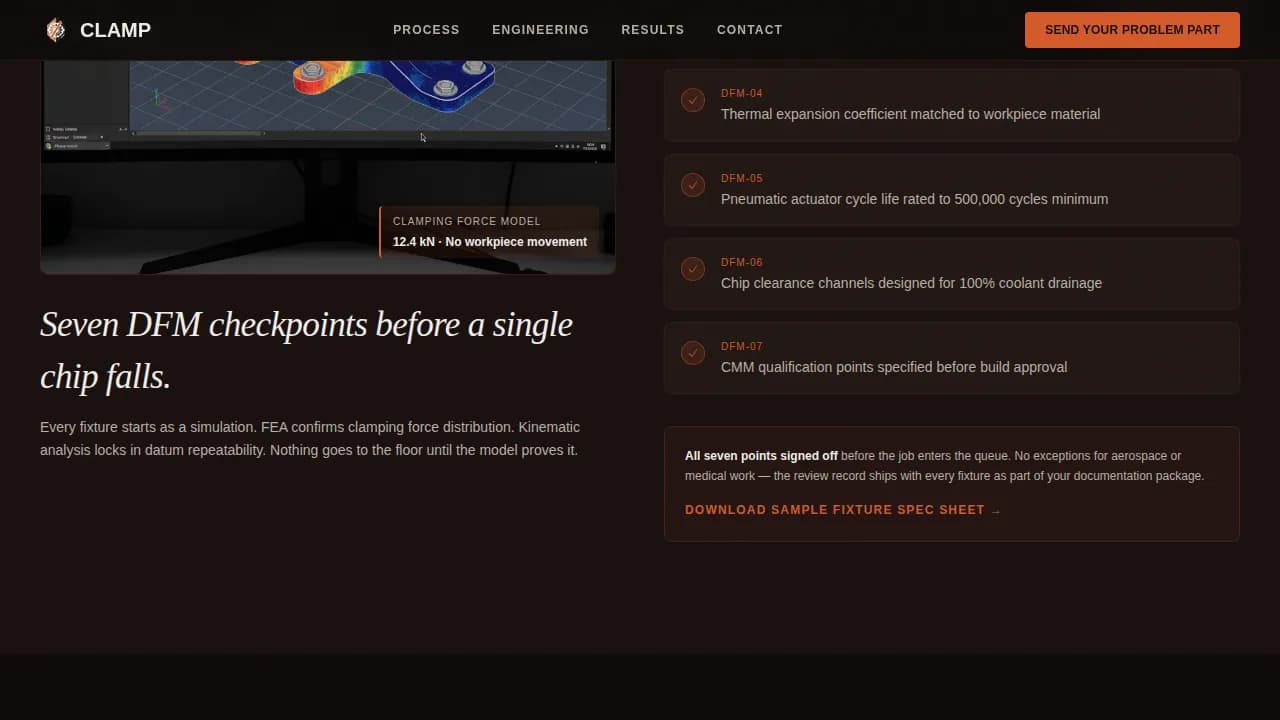Open the PROCESS menu item
Viewport: 1280px width, 720px height.
[x=426, y=29]
